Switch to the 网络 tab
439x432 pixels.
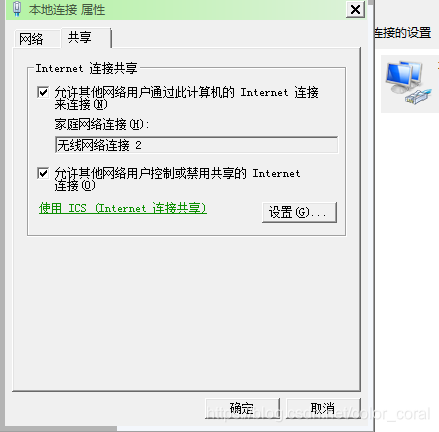[31, 39]
